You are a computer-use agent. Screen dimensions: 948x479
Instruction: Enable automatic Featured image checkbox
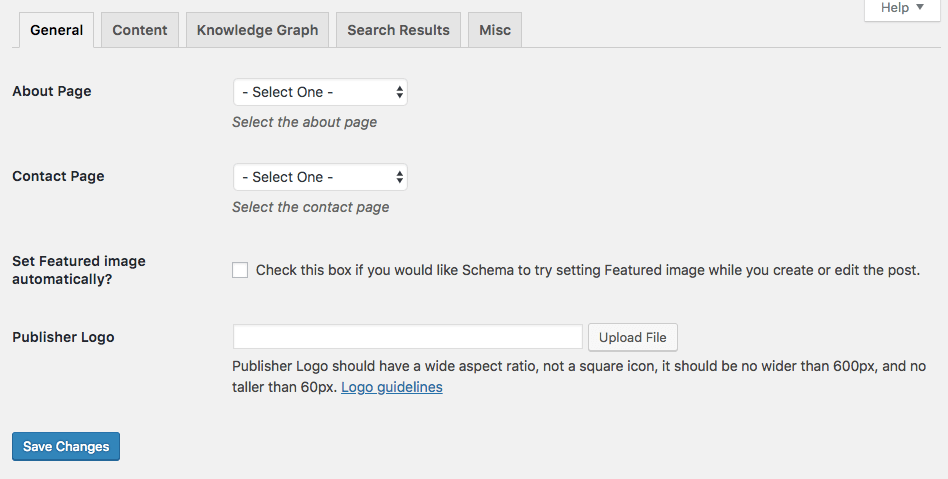point(240,270)
